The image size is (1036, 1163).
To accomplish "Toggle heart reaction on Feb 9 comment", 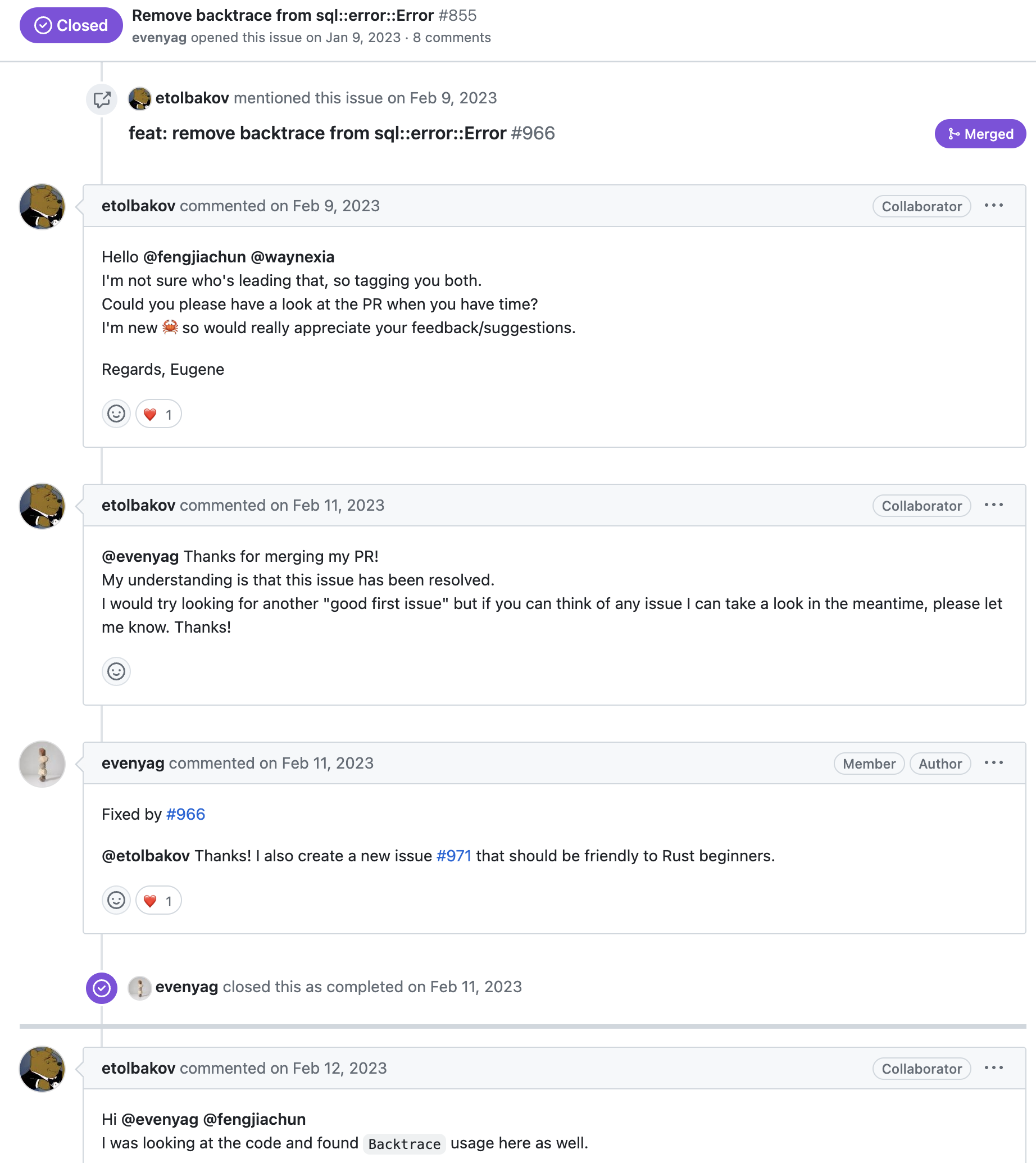I will point(158,414).
